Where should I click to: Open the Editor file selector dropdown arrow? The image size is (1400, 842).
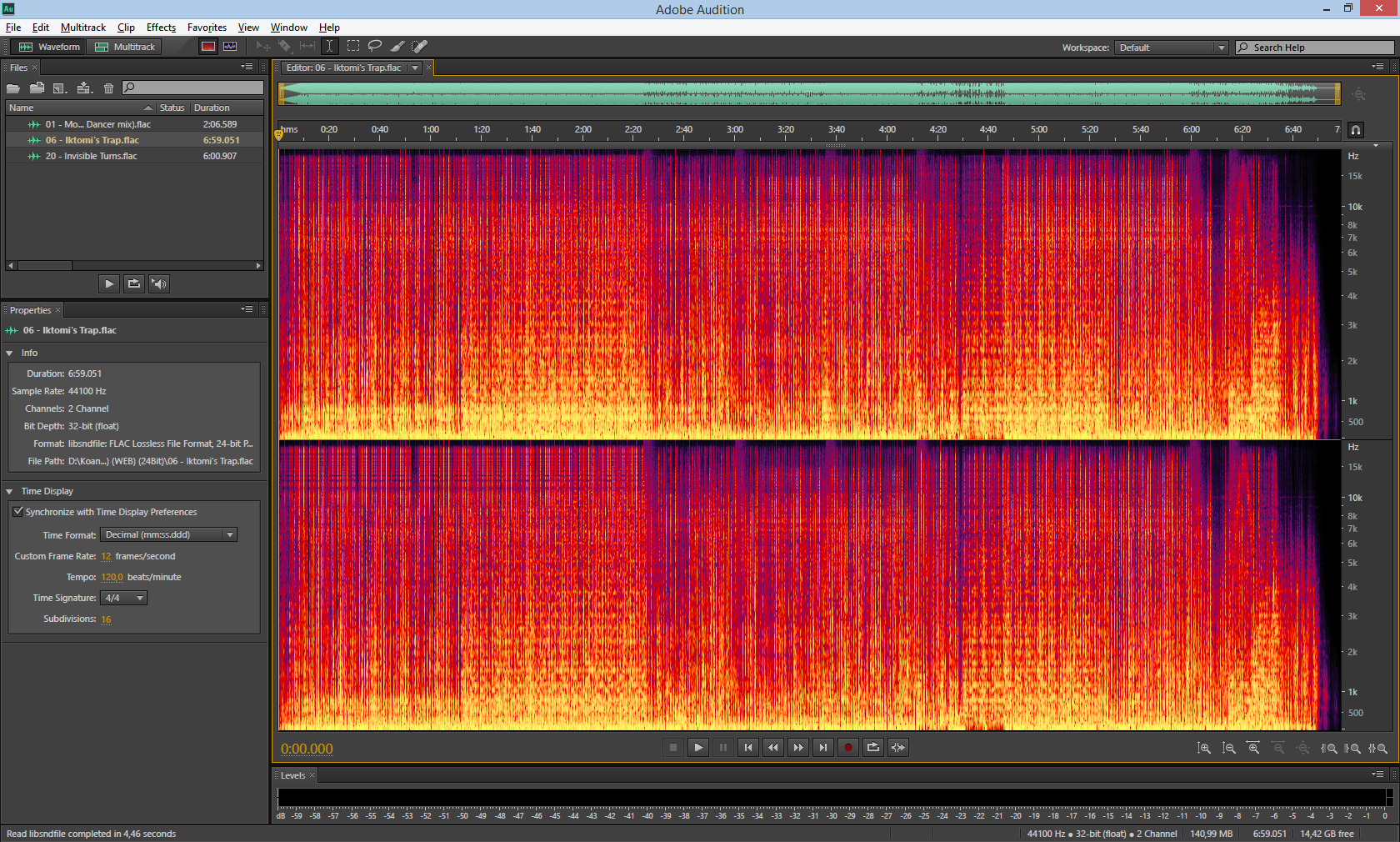(414, 68)
